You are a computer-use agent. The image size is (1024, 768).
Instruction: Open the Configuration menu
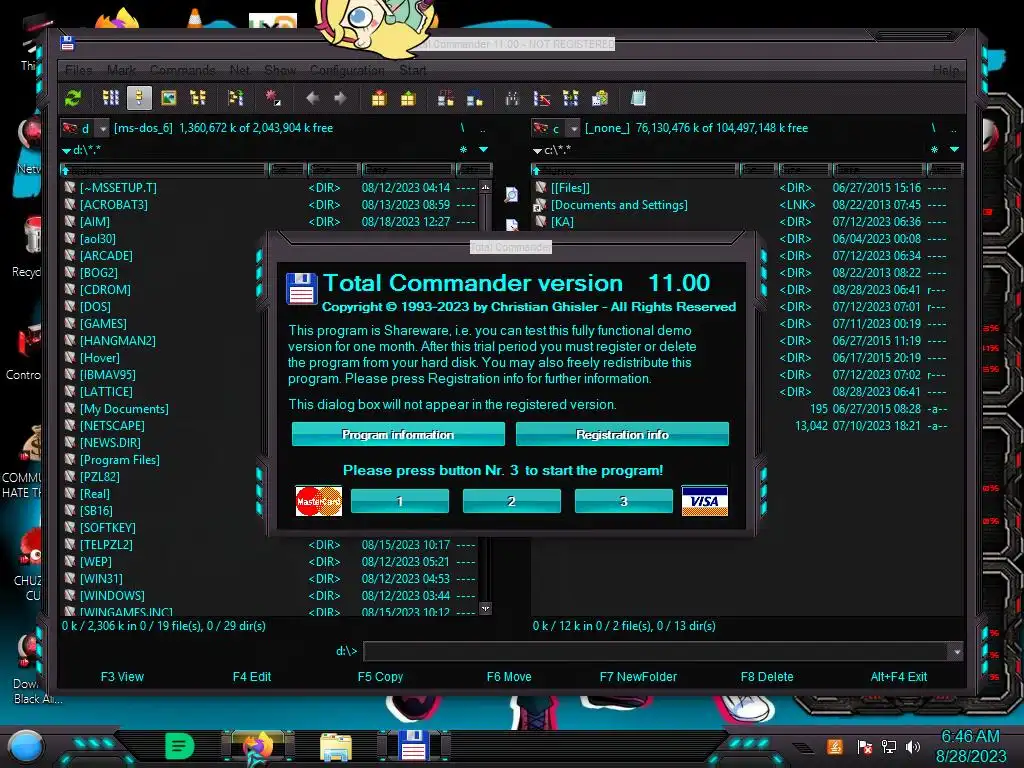(347, 70)
